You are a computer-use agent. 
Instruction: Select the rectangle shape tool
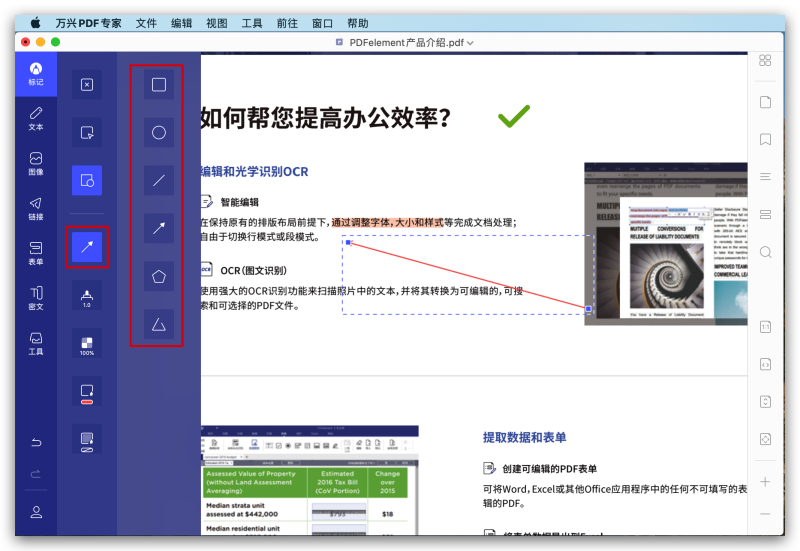pyautogui.click(x=158, y=85)
